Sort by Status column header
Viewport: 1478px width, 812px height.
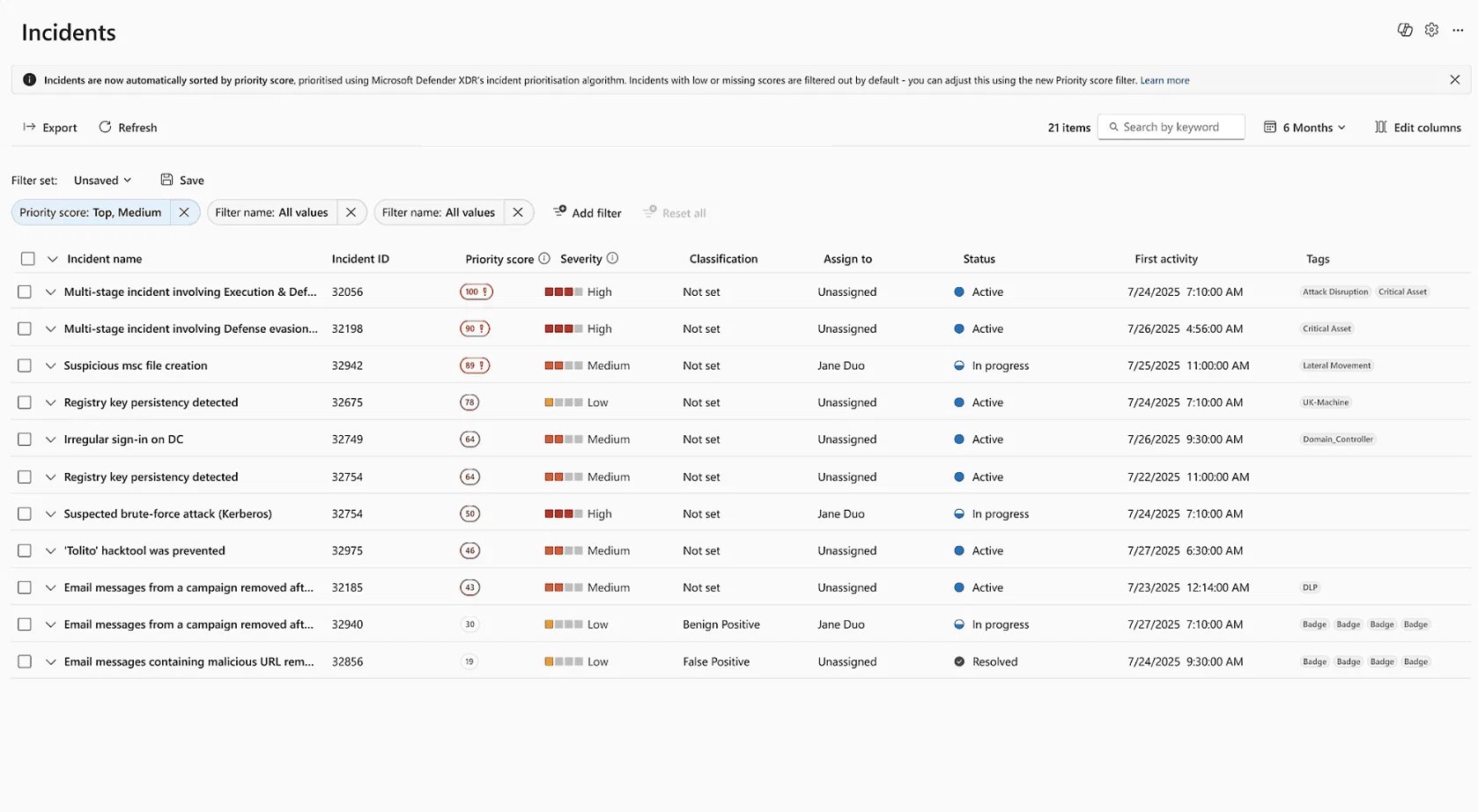[979, 259]
